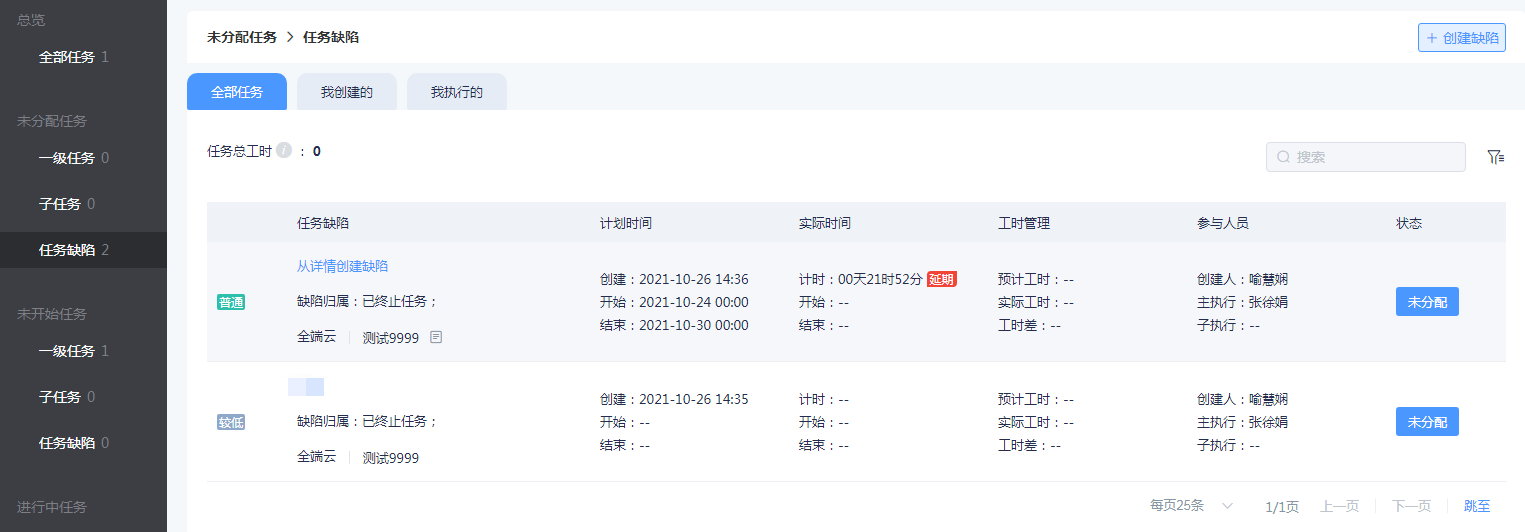
Task: Click the 创建缺陷 button
Action: click(1462, 37)
